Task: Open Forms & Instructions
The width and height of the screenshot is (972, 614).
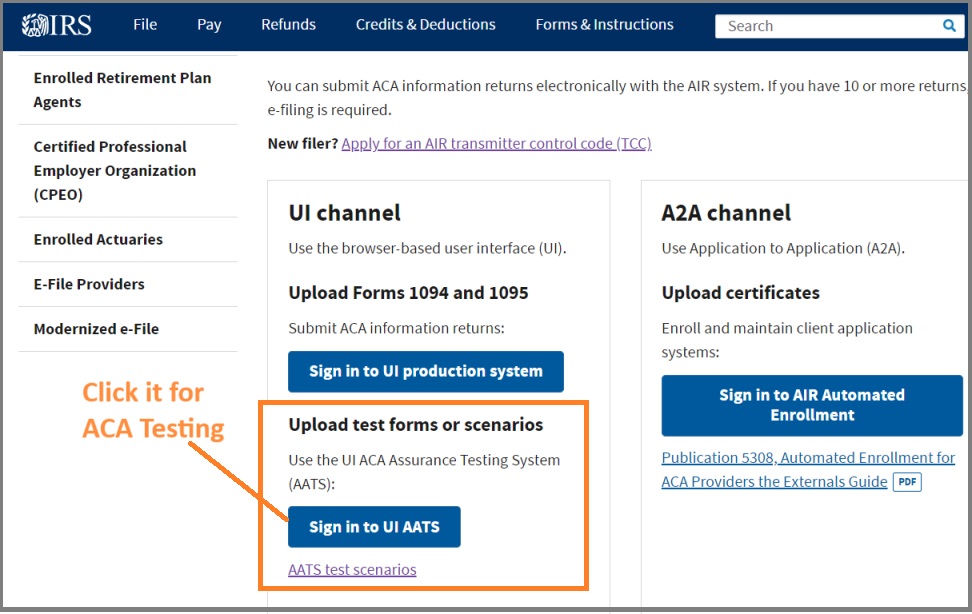Action: tap(604, 24)
